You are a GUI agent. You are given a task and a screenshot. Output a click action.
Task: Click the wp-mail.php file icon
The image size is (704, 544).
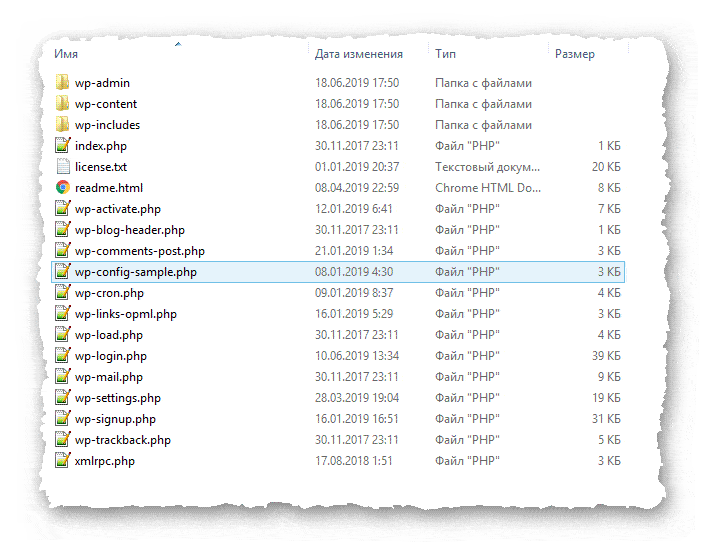click(63, 377)
